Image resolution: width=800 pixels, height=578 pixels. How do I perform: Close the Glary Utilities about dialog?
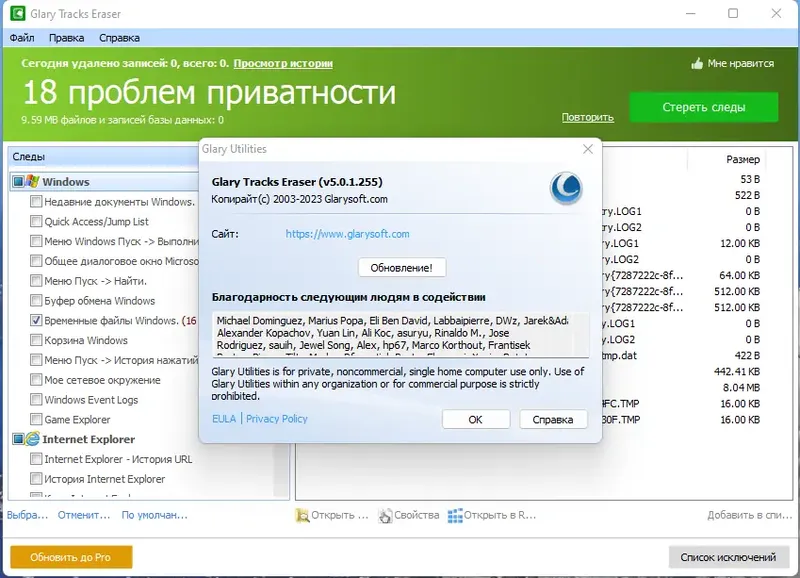point(588,149)
